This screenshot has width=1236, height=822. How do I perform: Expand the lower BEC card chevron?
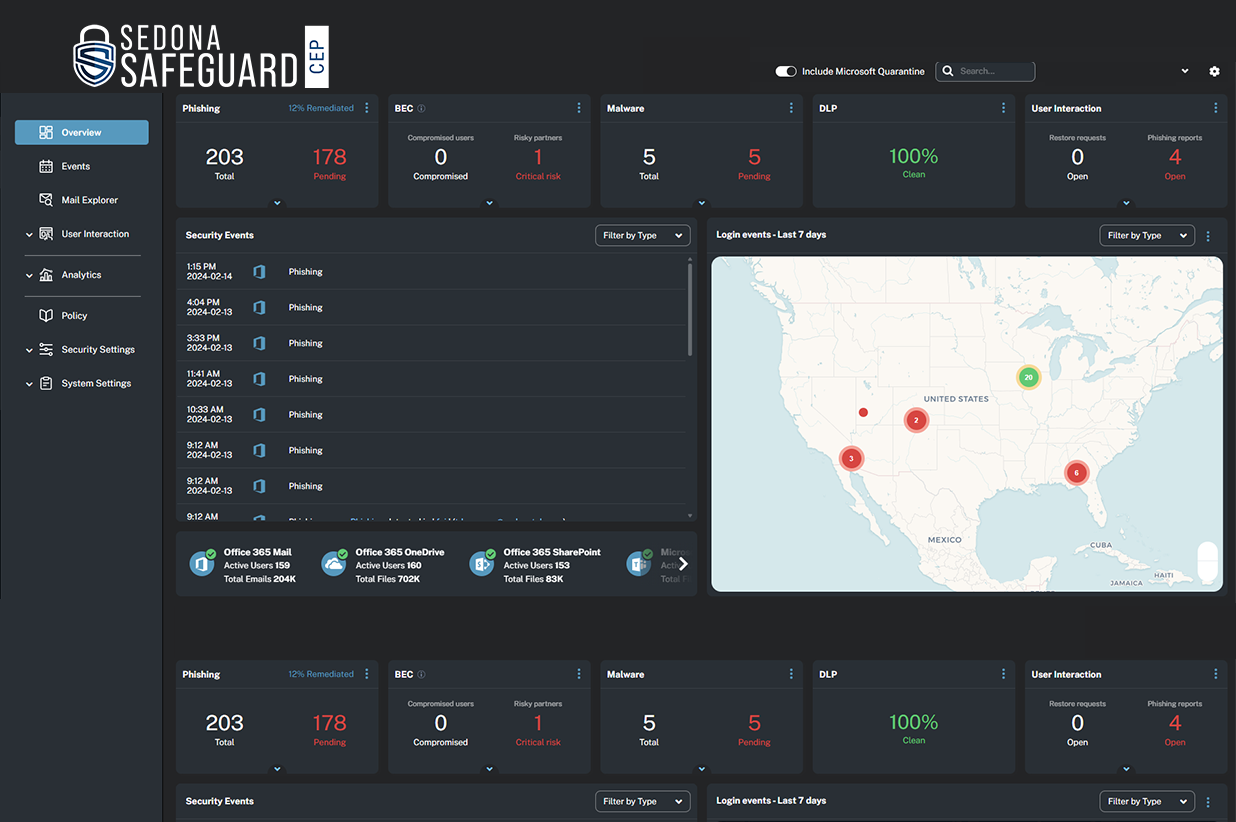click(x=489, y=769)
